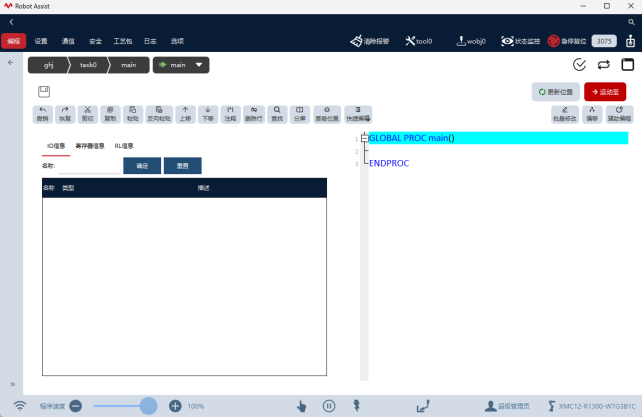The image size is (642, 417).
Task: Click the checkmark verify icon
Action: click(x=579, y=65)
